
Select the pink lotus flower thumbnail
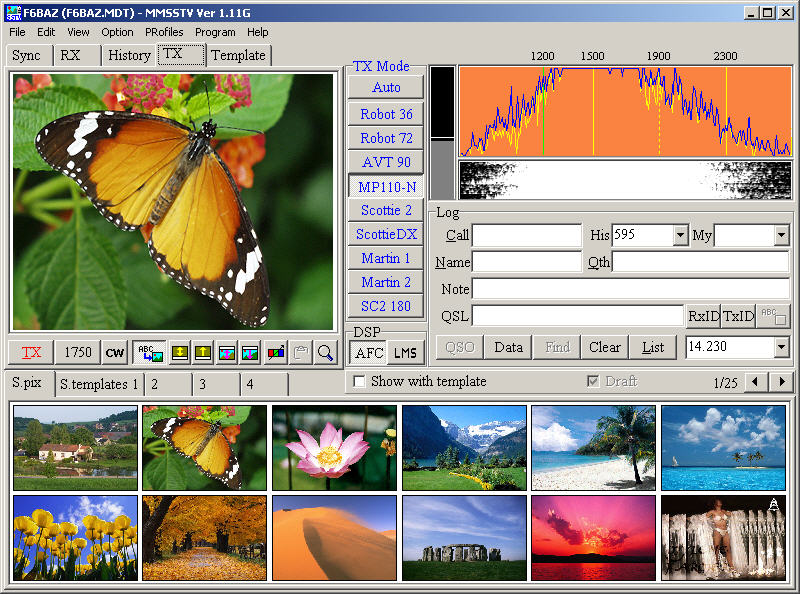pos(334,447)
